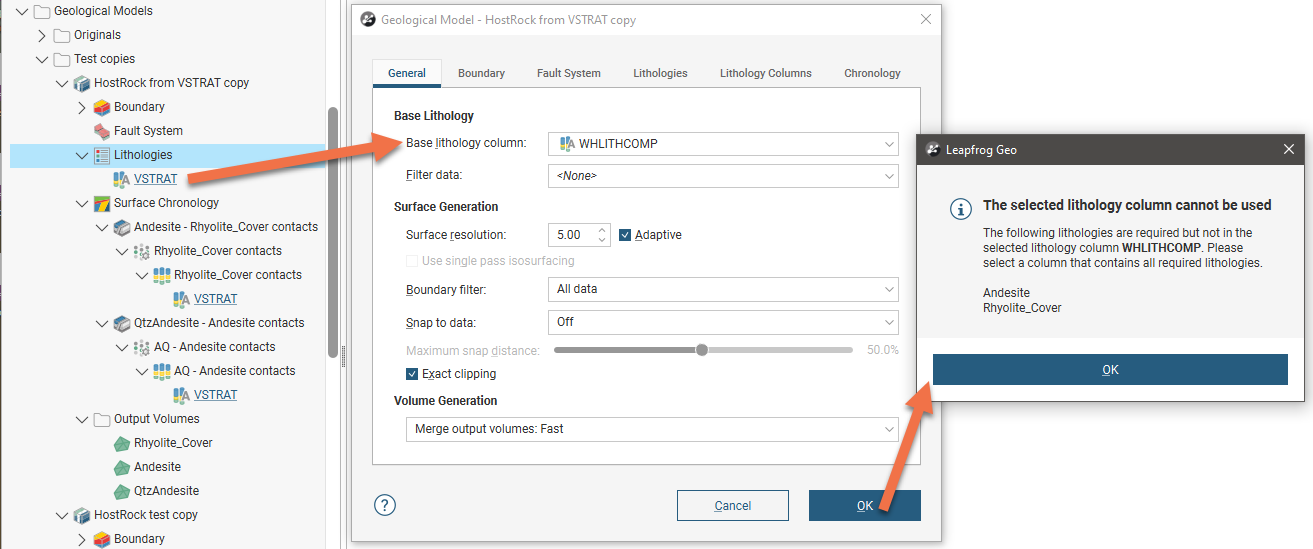The image size is (1313, 549).
Task: Switch to the Fault System tab
Action: point(568,73)
